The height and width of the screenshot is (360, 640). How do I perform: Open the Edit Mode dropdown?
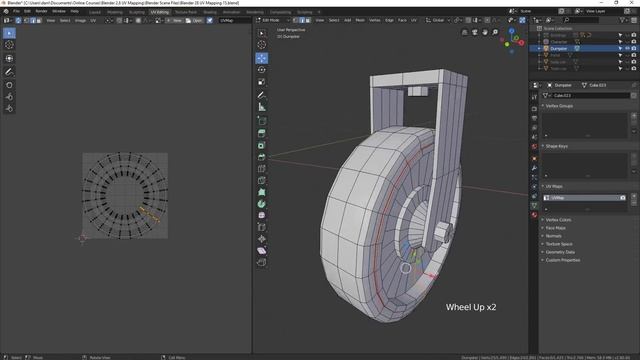[273, 20]
